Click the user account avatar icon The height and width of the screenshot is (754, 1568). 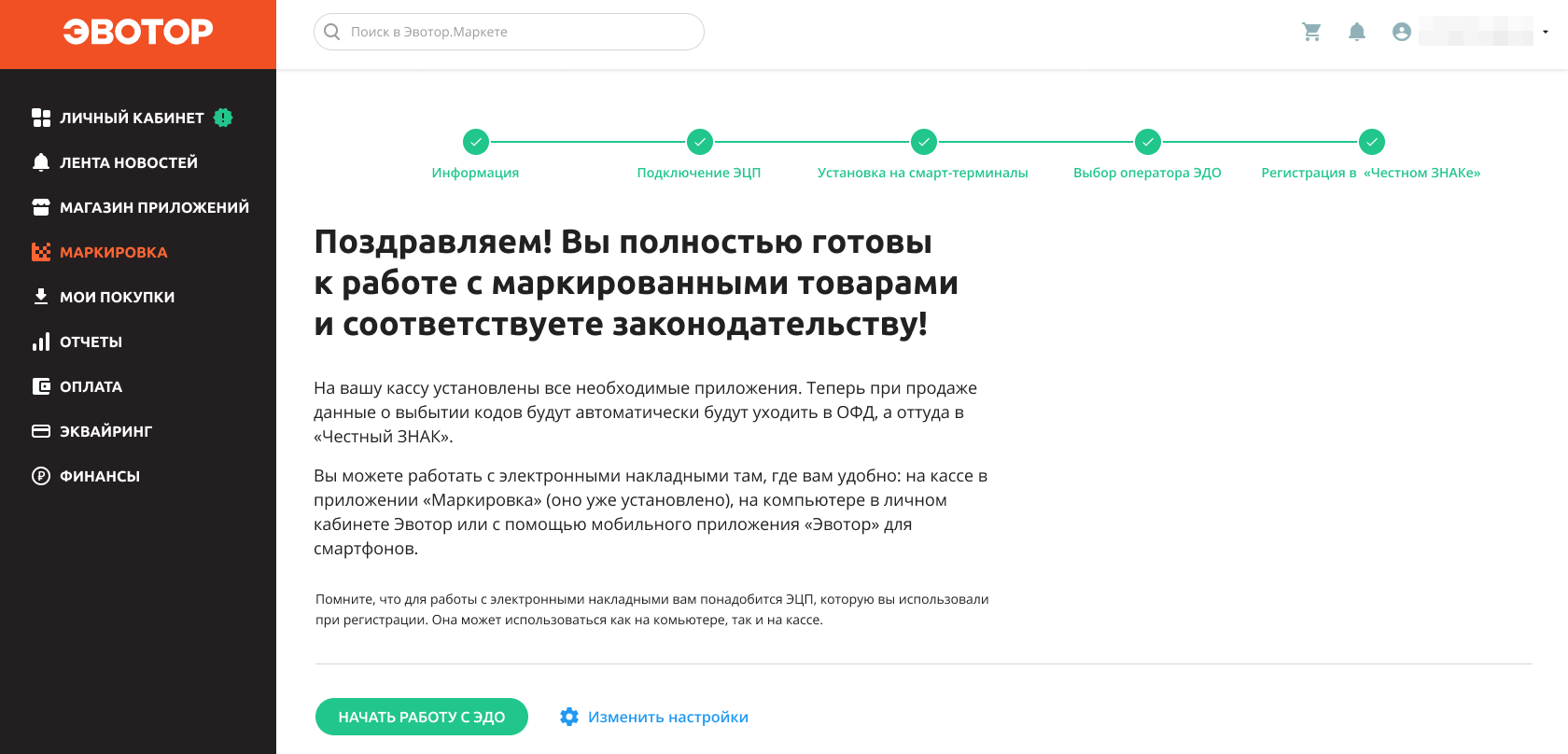1401,32
